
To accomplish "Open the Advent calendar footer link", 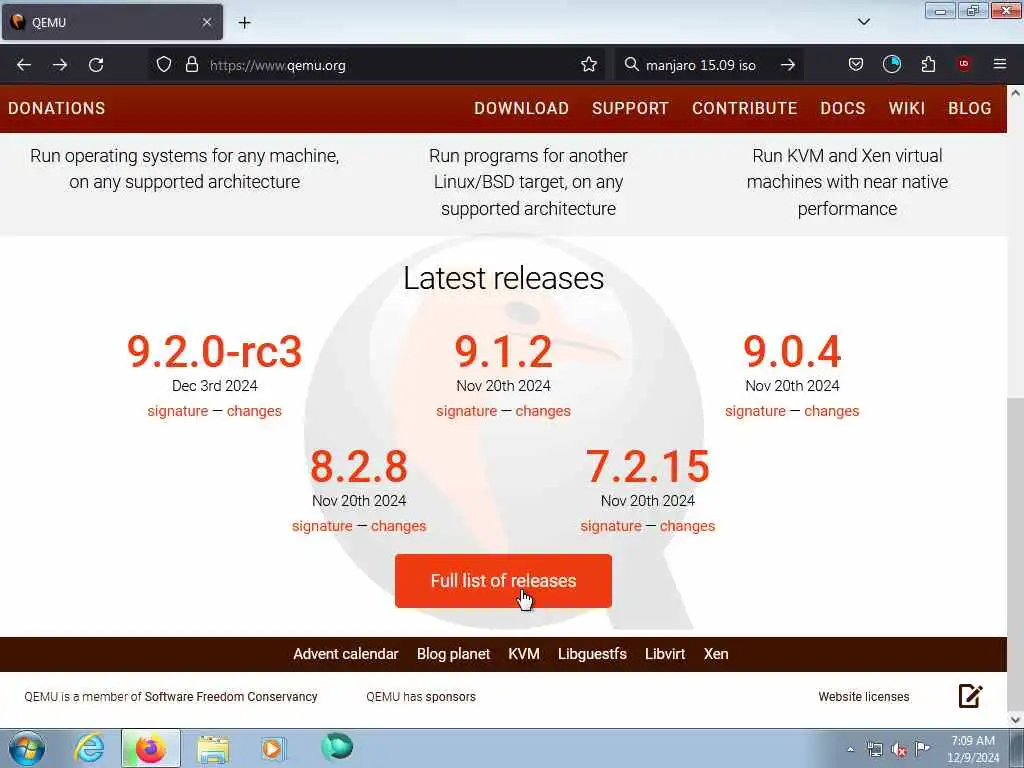I will tap(345, 654).
